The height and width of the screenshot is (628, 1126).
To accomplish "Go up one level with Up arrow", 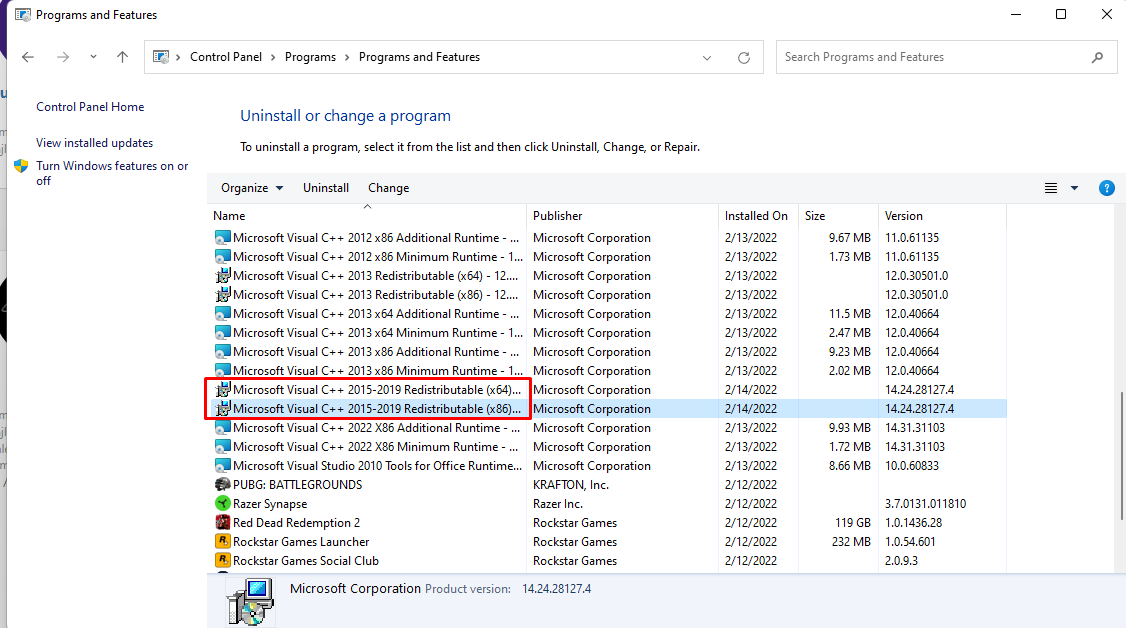I will tap(123, 57).
